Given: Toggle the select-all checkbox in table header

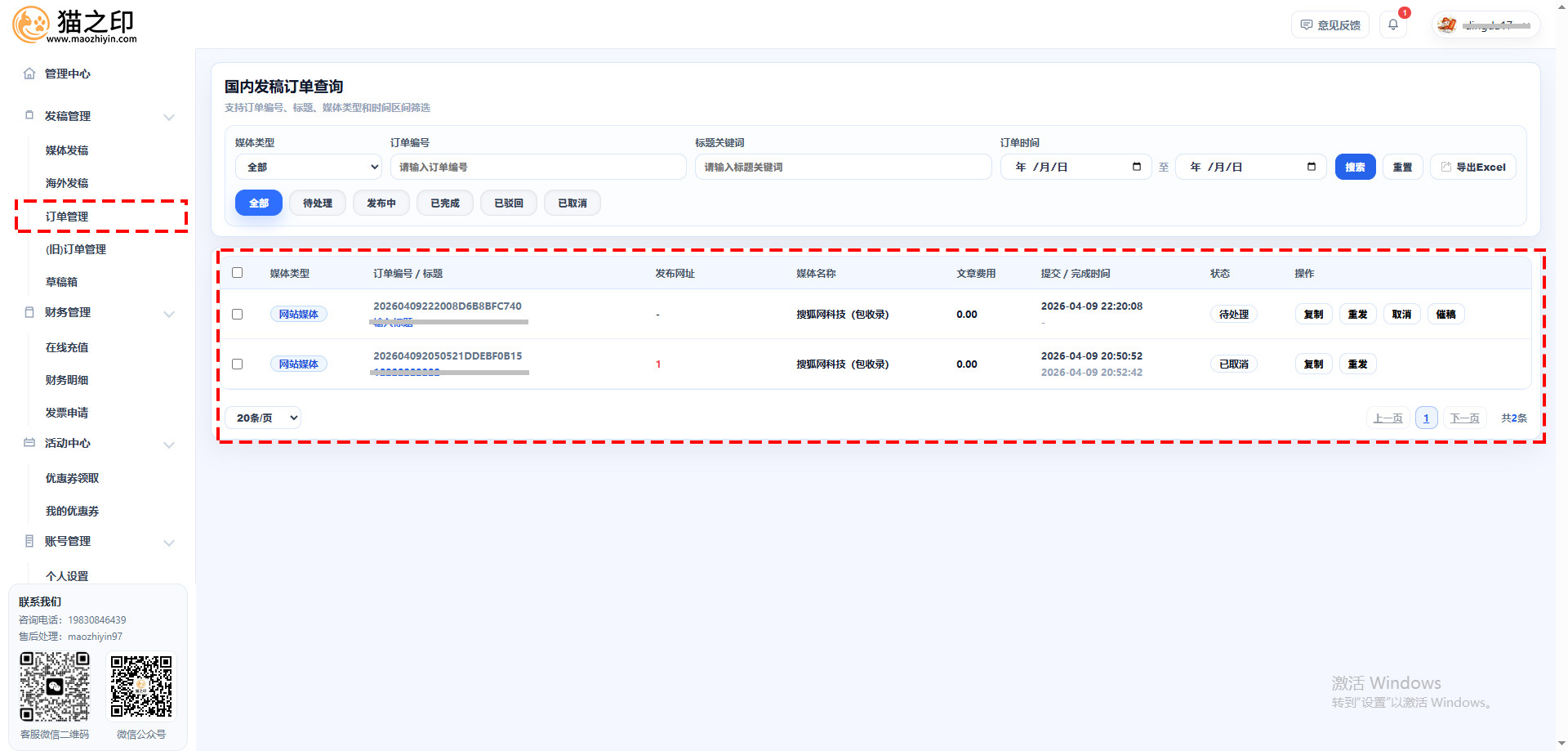Looking at the screenshot, I should coord(238,273).
